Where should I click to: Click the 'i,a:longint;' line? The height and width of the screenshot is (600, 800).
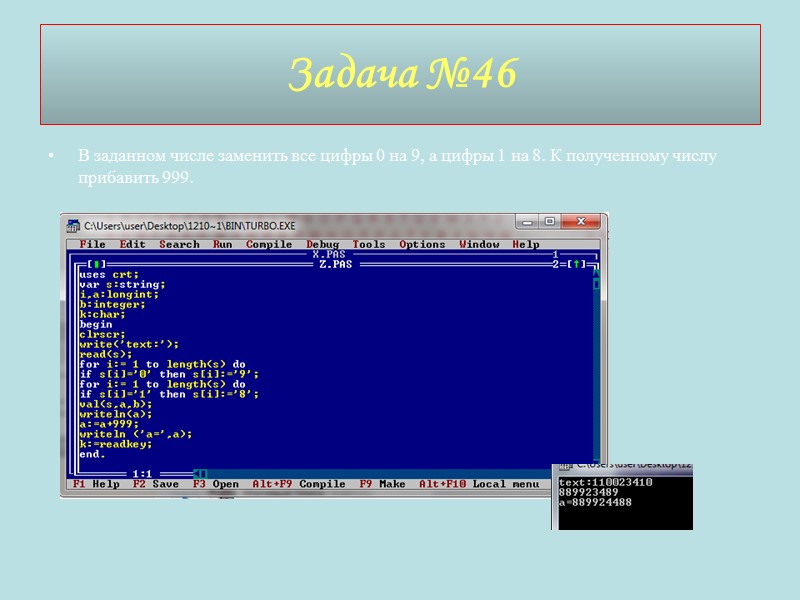pyautogui.click(x=119, y=294)
